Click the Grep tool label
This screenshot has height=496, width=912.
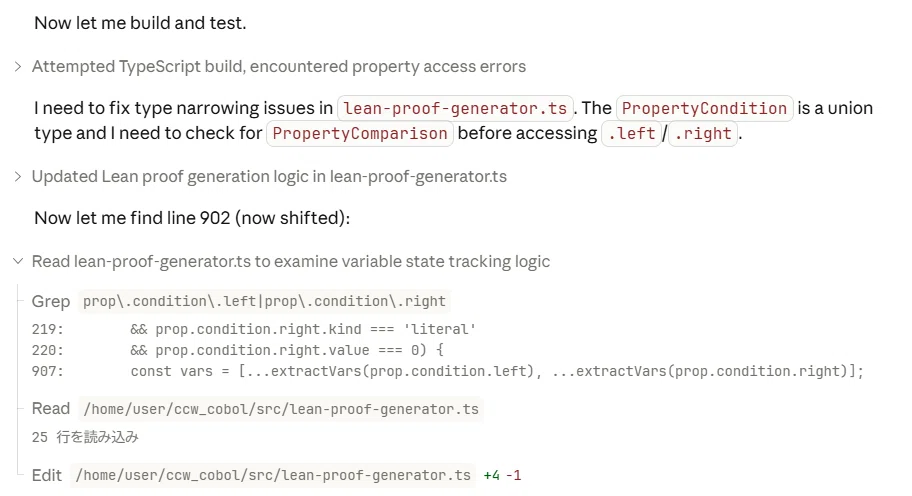tap(51, 301)
